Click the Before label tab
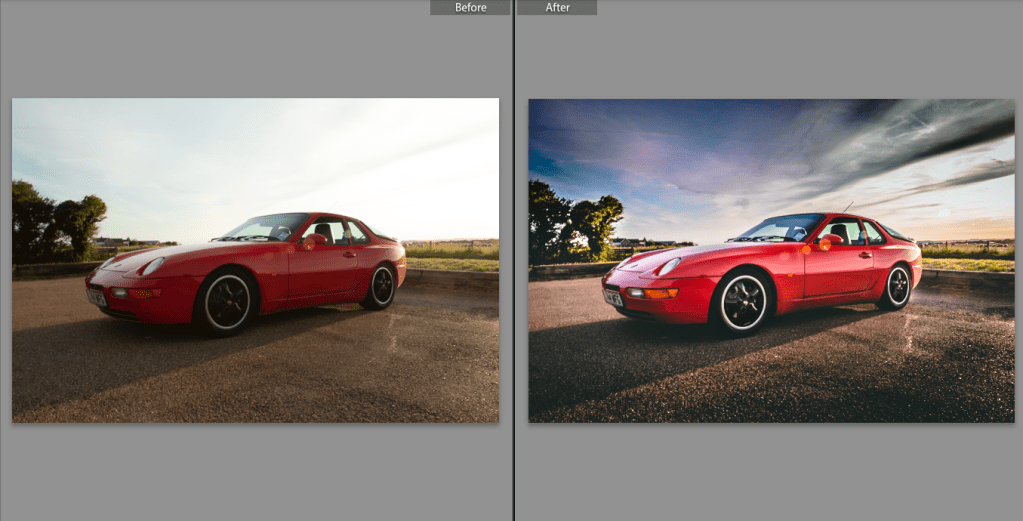This screenshot has height=521, width=1023. [470, 7]
